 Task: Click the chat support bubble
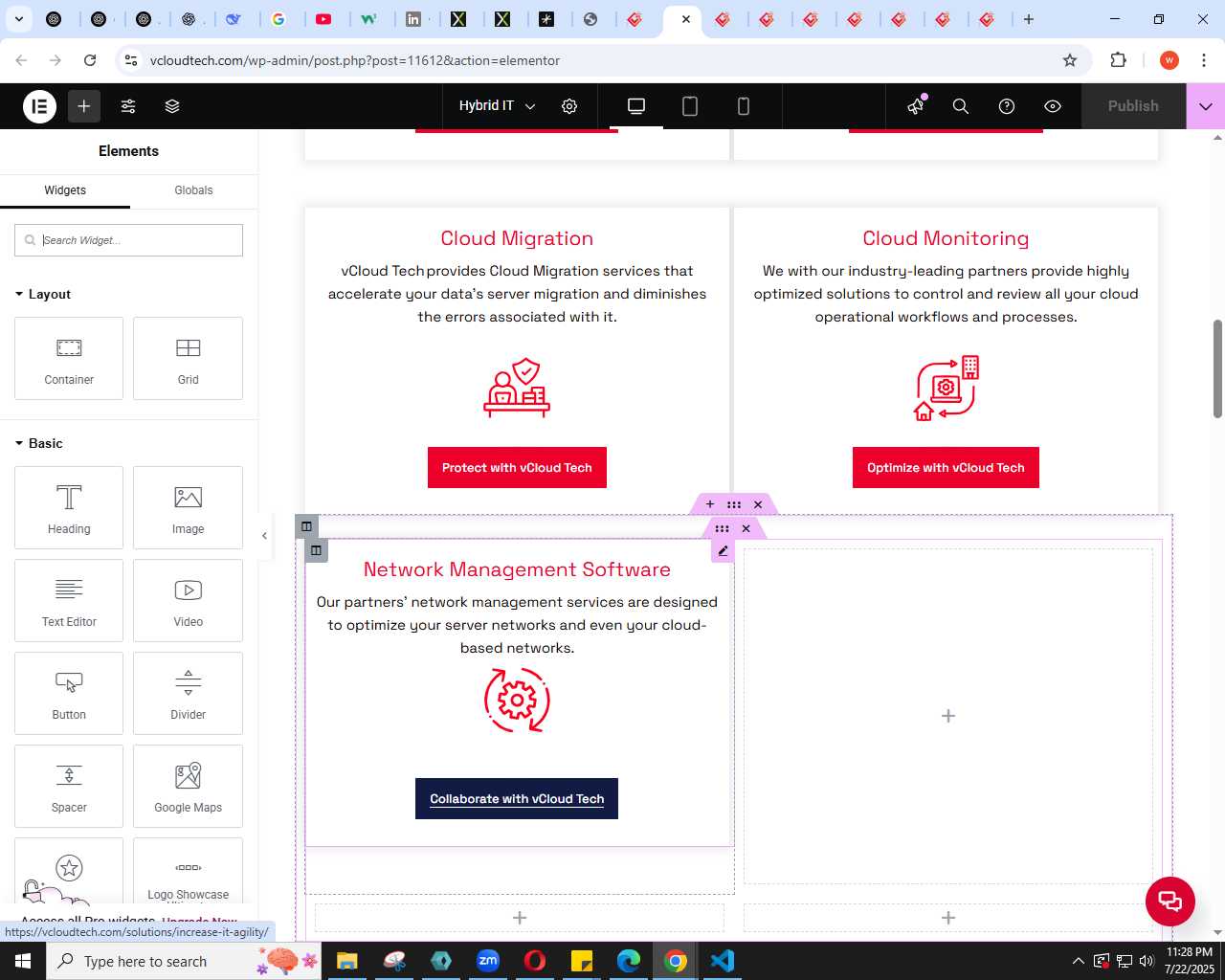[1170, 901]
